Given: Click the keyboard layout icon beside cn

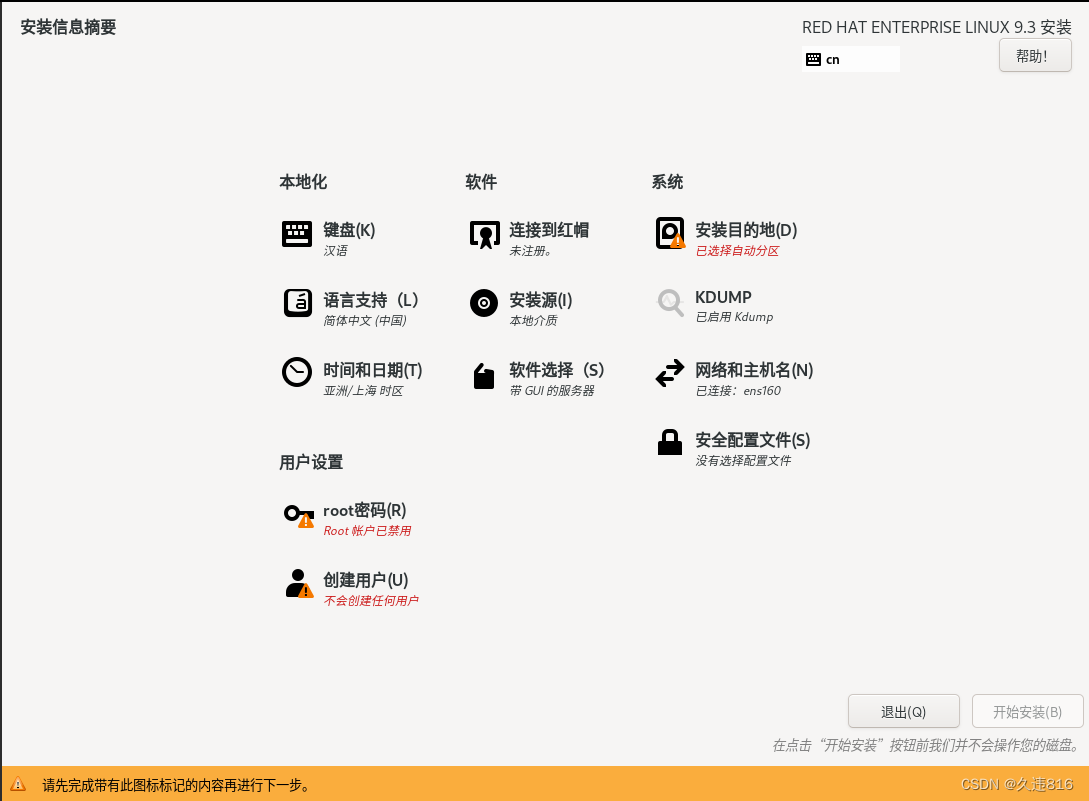Looking at the screenshot, I should 813,60.
